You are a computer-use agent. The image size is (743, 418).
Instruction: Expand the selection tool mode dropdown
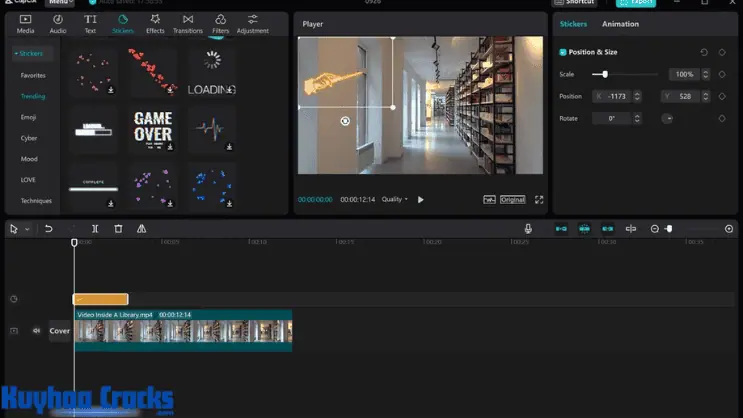tap(27, 230)
